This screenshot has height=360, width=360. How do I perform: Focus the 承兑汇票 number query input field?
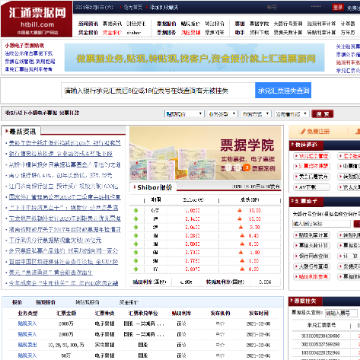click(158, 91)
